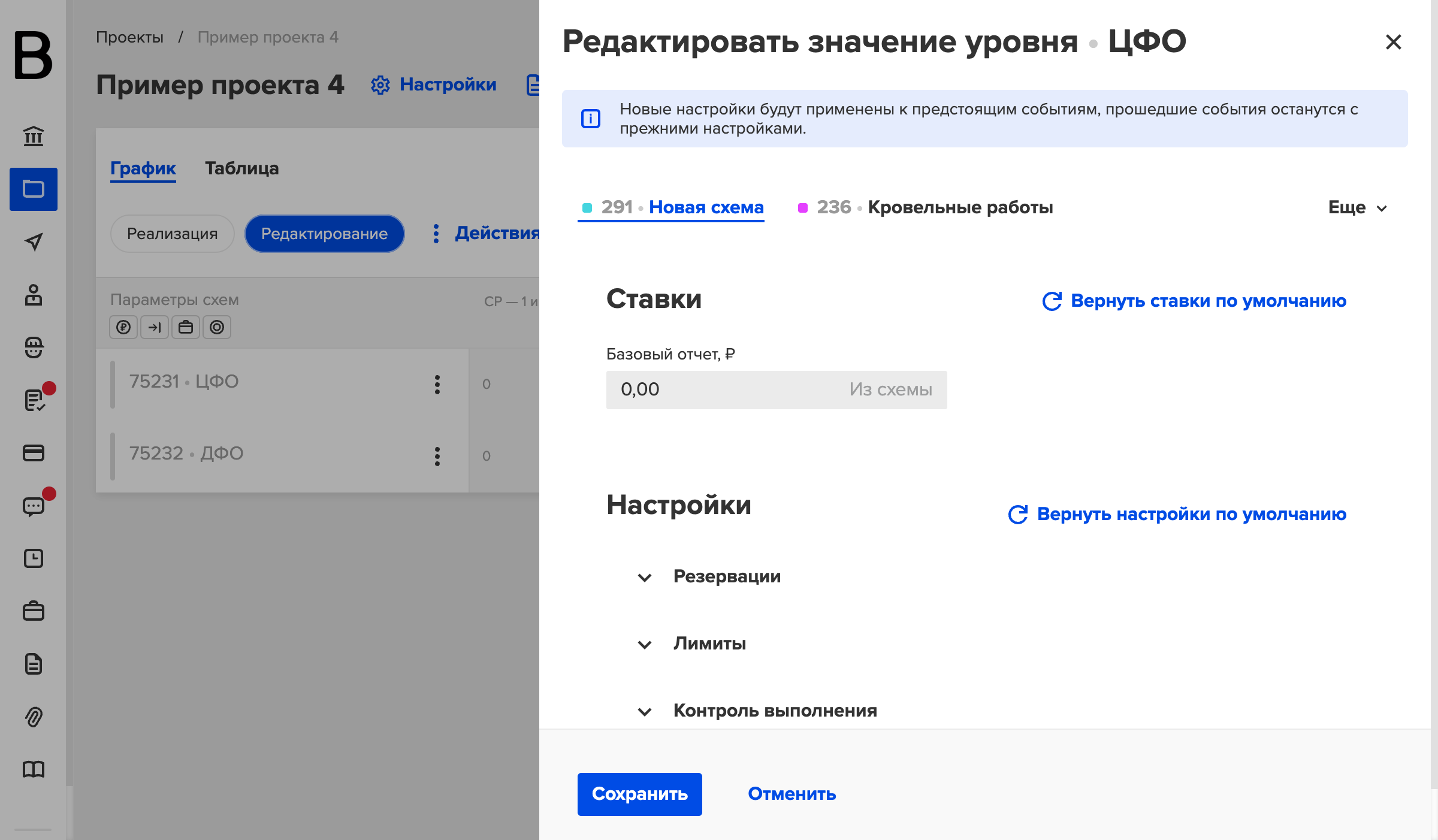Open the chat messages sidebar icon
The height and width of the screenshot is (840, 1438).
[34, 506]
